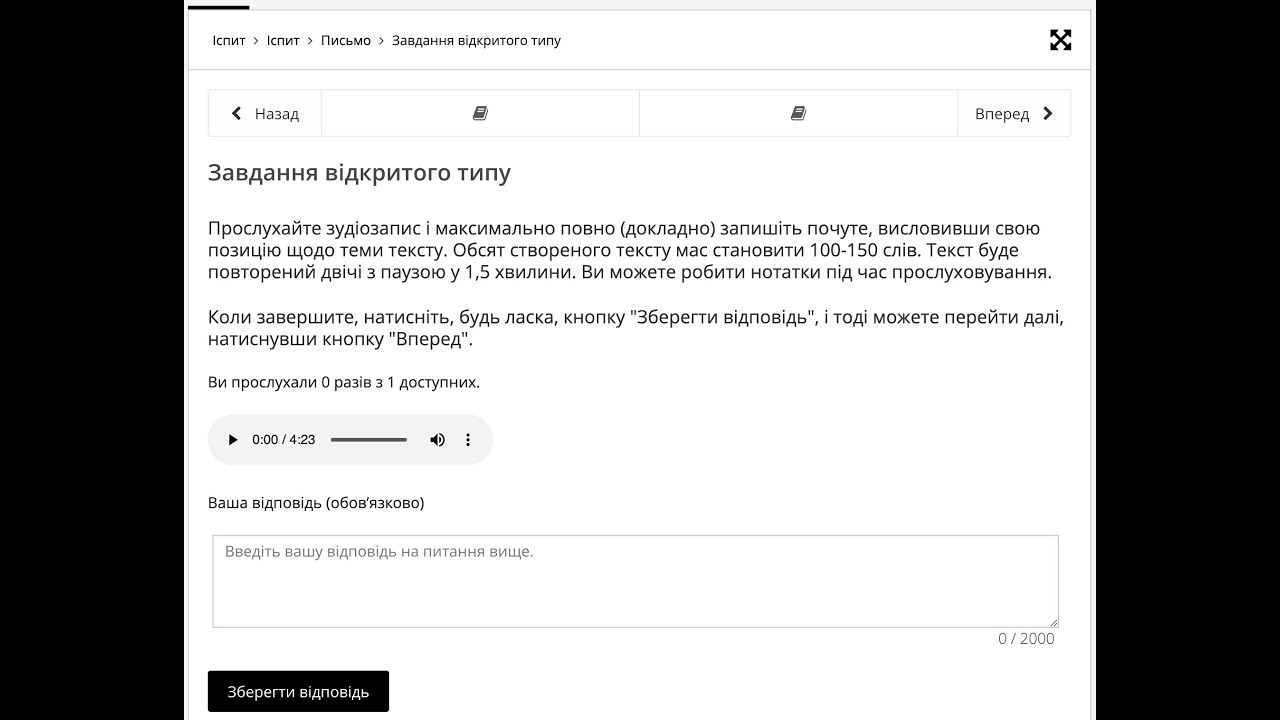This screenshot has height=720, width=1280.
Task: Click the audio time display 0:00 / 4:23
Action: [x=284, y=440]
